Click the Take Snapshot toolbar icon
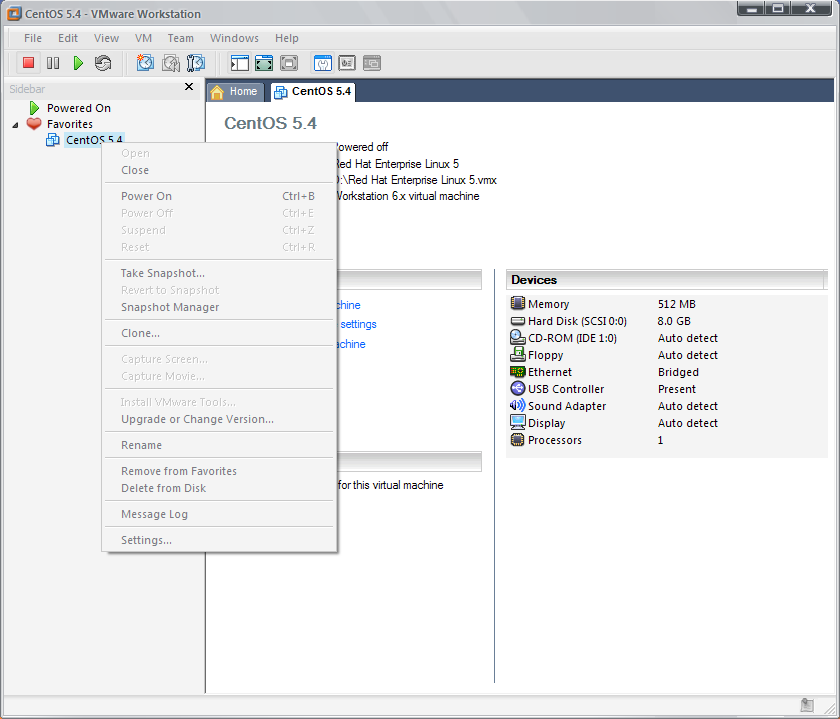The image size is (840, 719). (145, 63)
